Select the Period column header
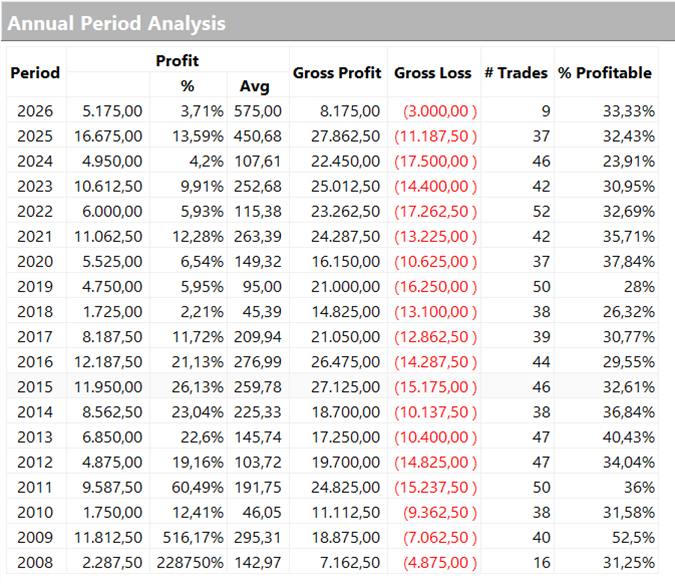The width and height of the screenshot is (675, 584). pyautogui.click(x=35, y=73)
